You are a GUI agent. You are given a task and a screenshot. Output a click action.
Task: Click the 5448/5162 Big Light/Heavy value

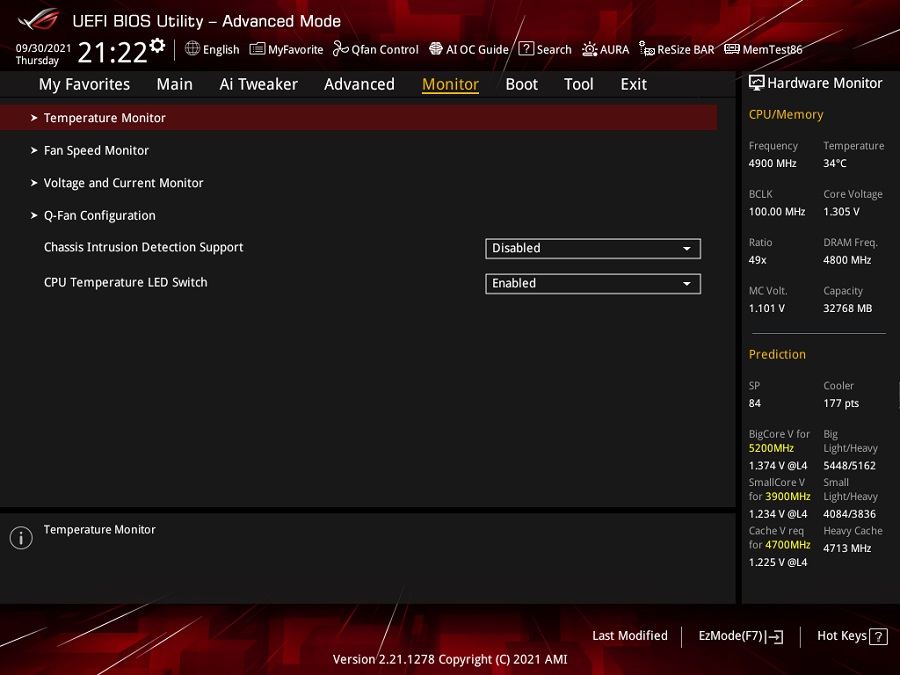click(849, 465)
